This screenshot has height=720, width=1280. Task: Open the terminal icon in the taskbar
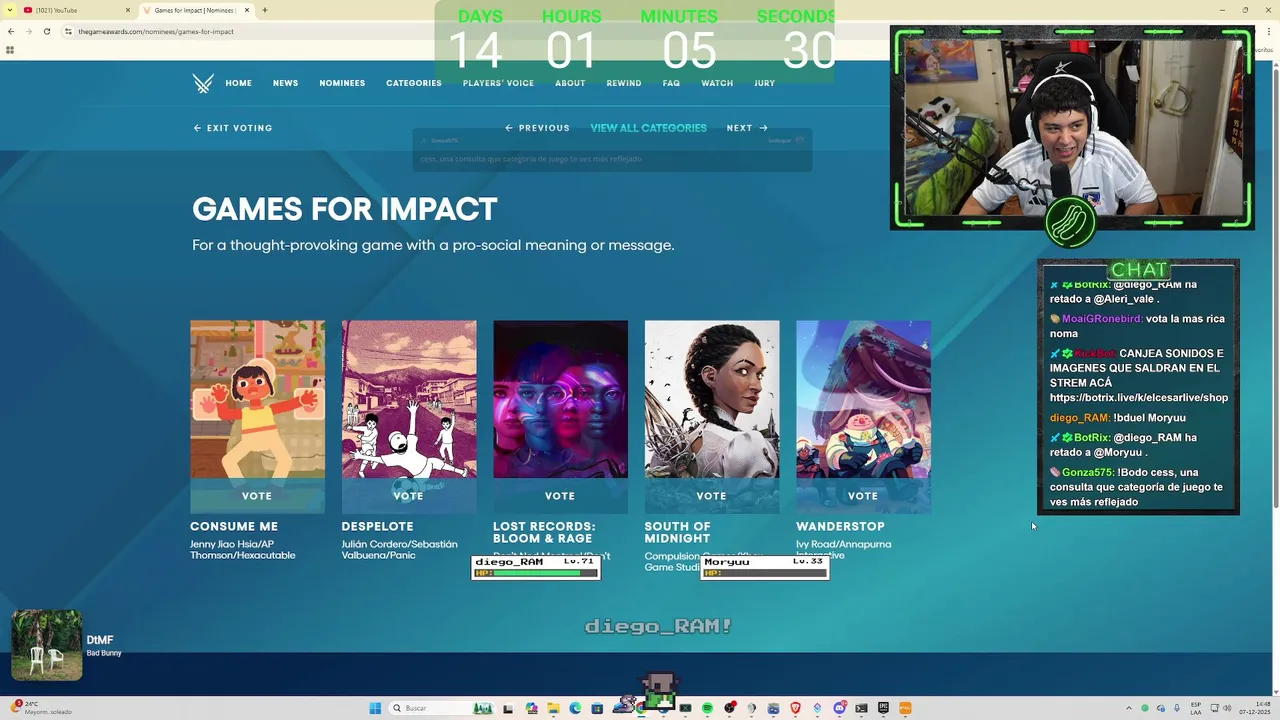pyautogui.click(x=861, y=708)
